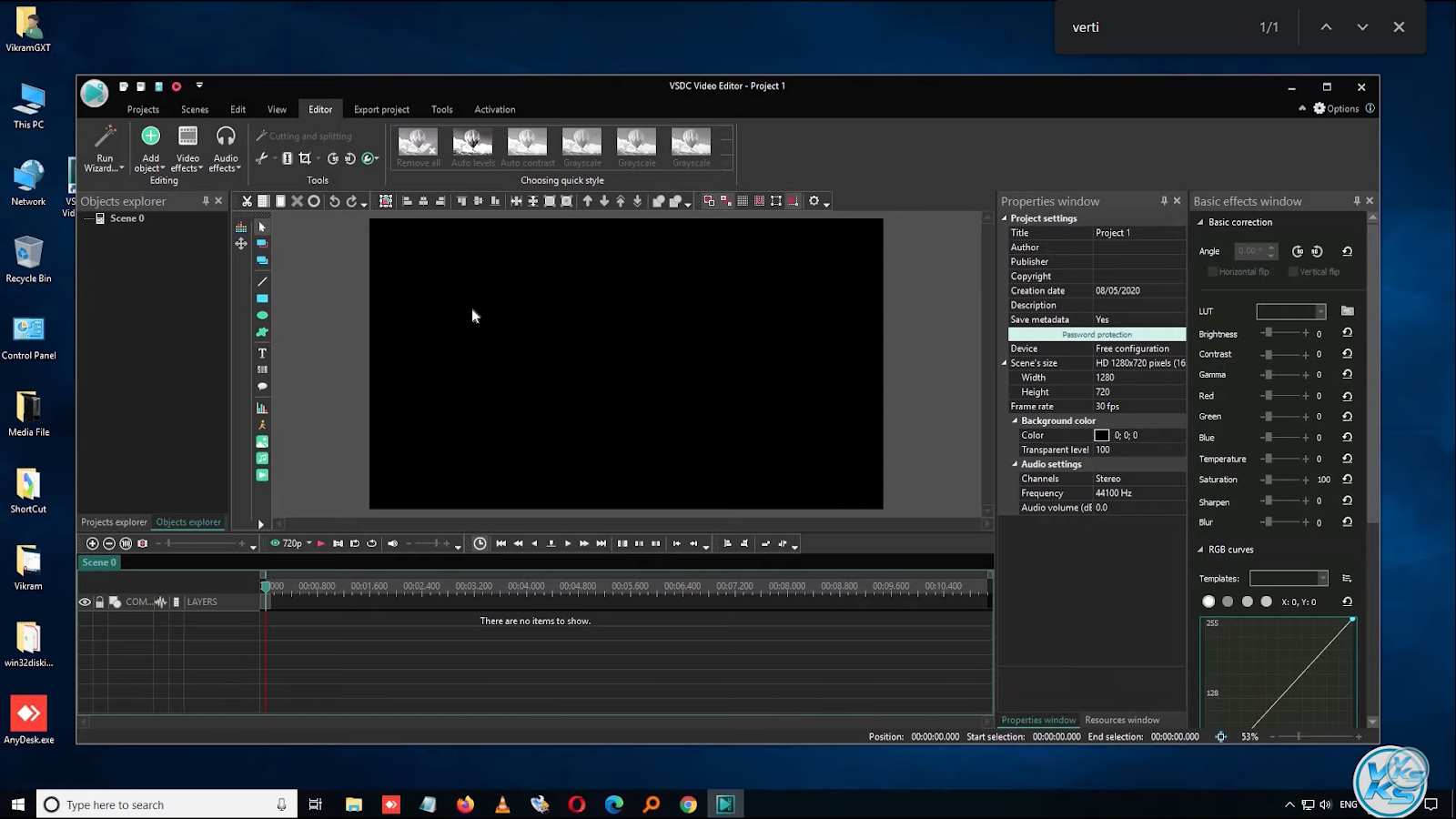Click the move crosshair tool
The width and height of the screenshot is (1456, 819).
241,244
